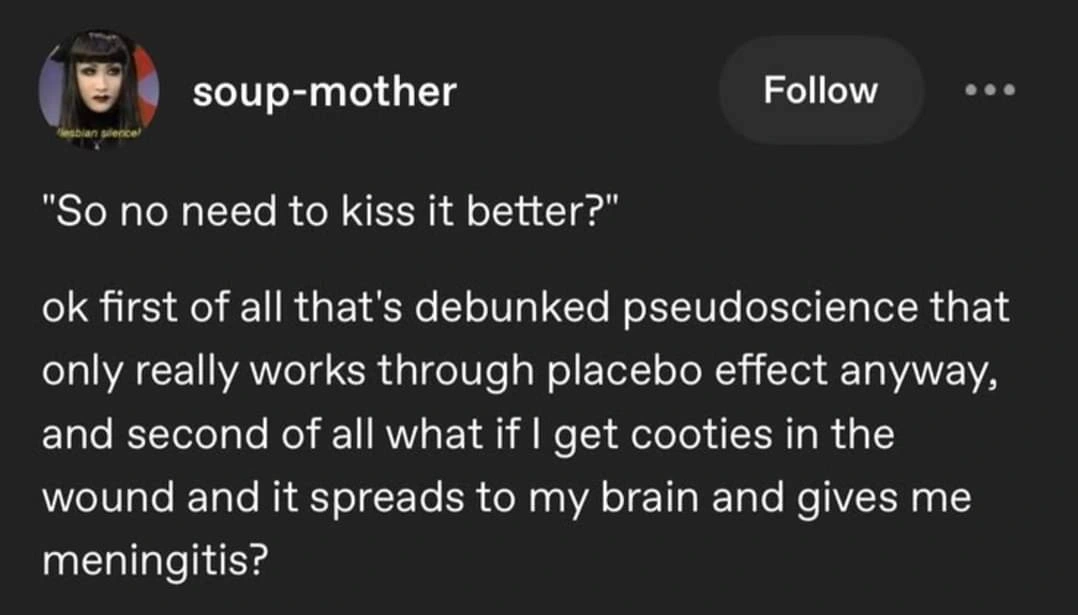Click the line starting "wound and it spreads"
The width and height of the screenshot is (1078, 615).
tap(506, 499)
